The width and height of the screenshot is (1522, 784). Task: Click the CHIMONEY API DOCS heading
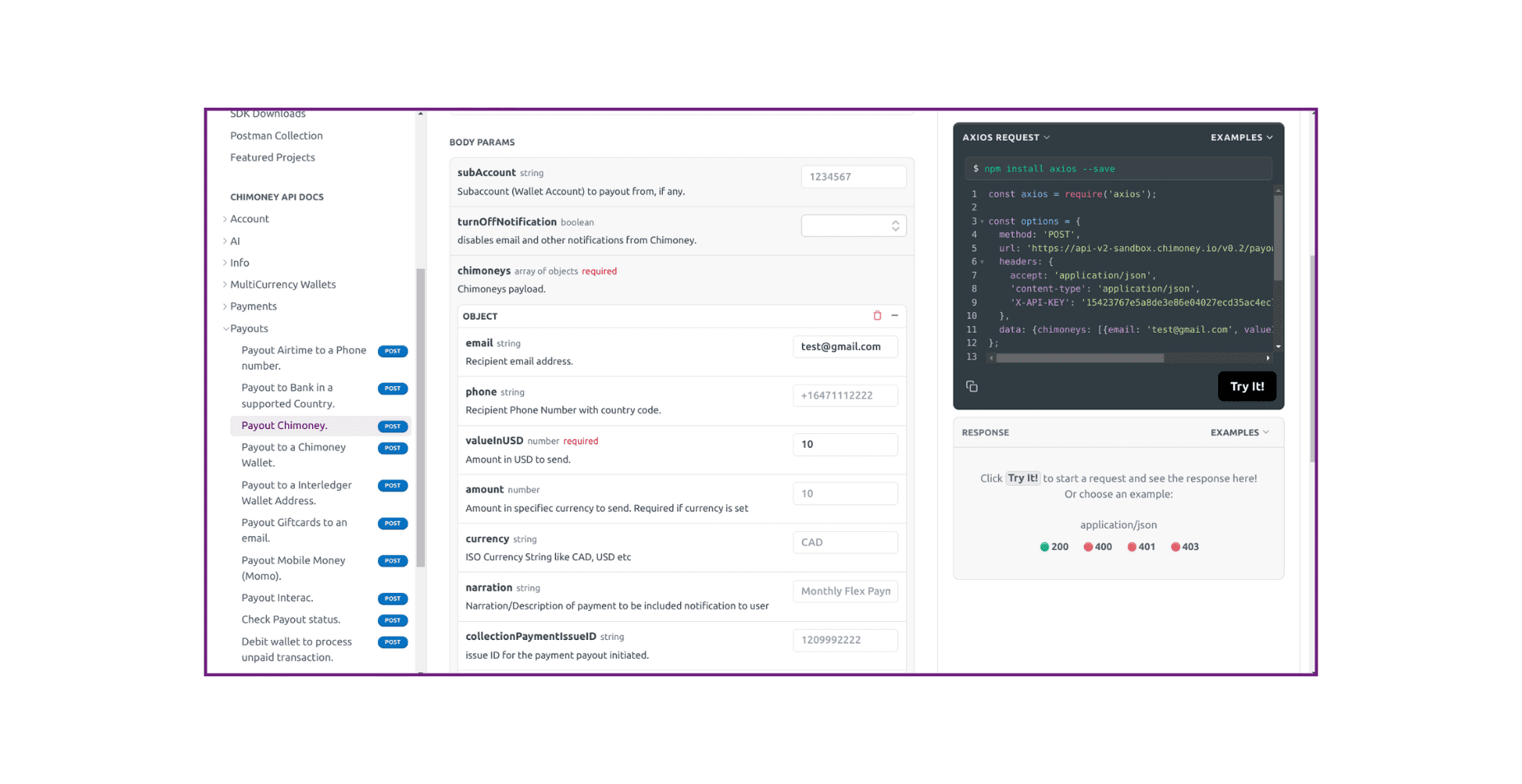click(x=277, y=198)
